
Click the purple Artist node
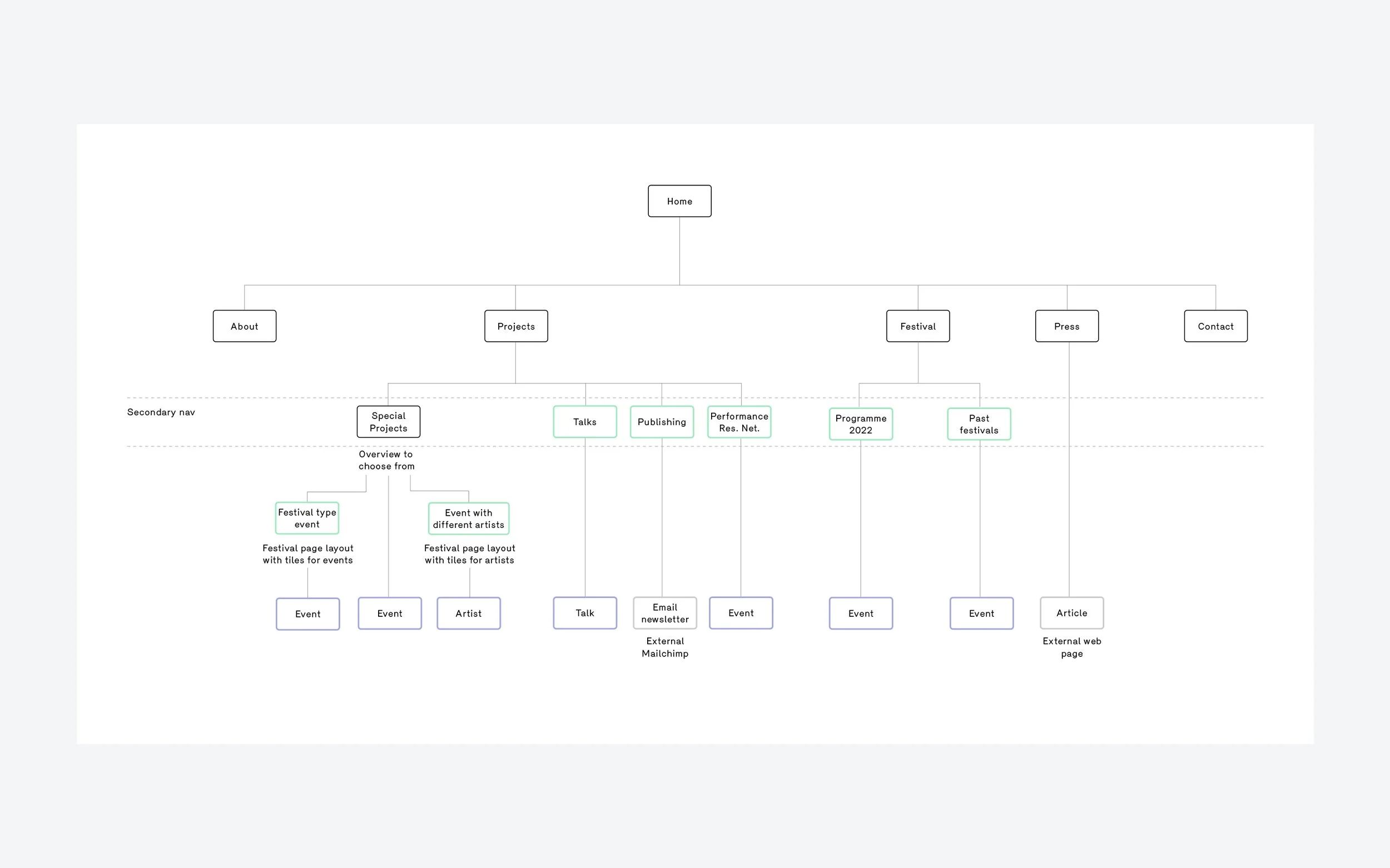pyautogui.click(x=469, y=613)
